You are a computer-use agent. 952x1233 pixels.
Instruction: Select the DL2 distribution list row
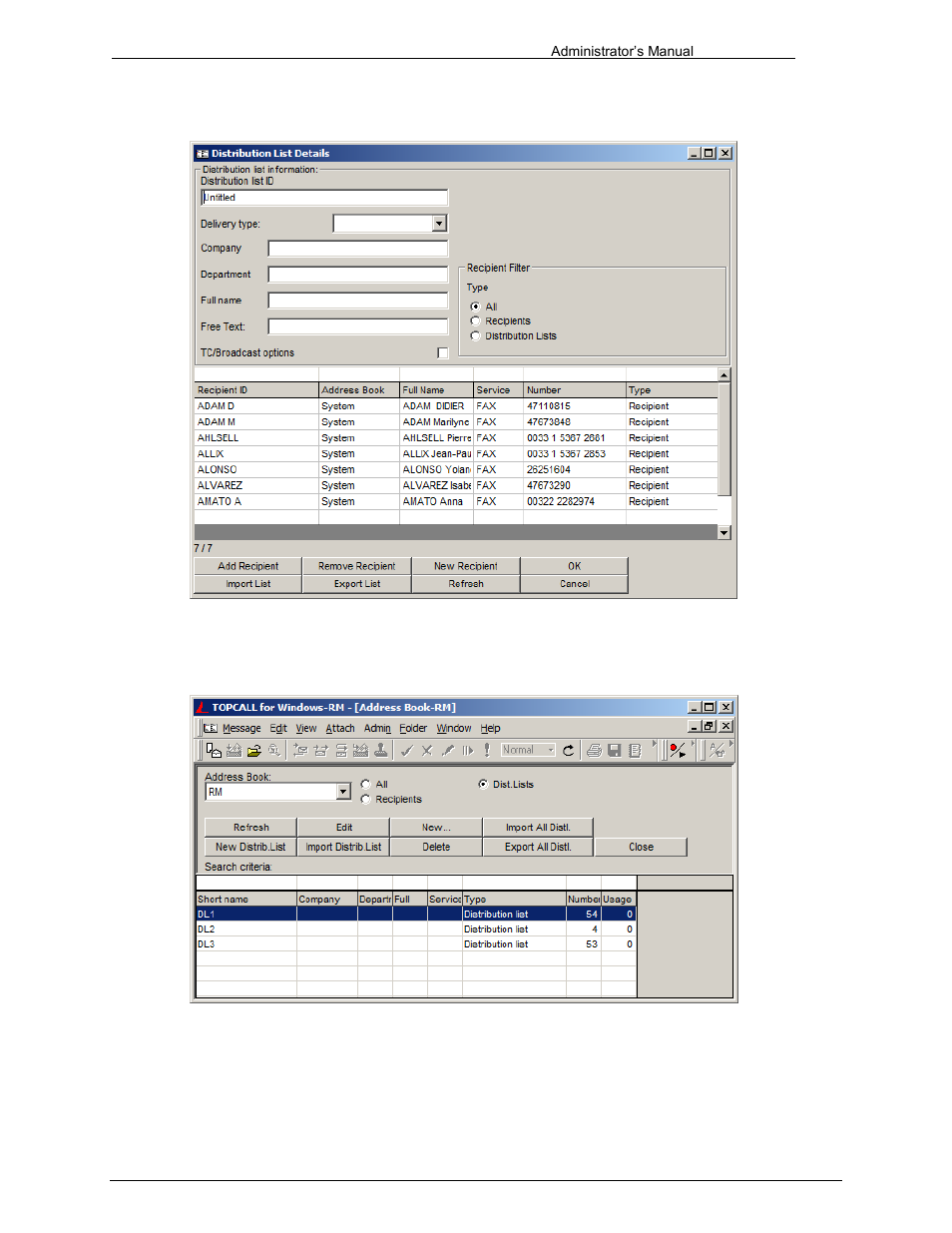pos(416,929)
